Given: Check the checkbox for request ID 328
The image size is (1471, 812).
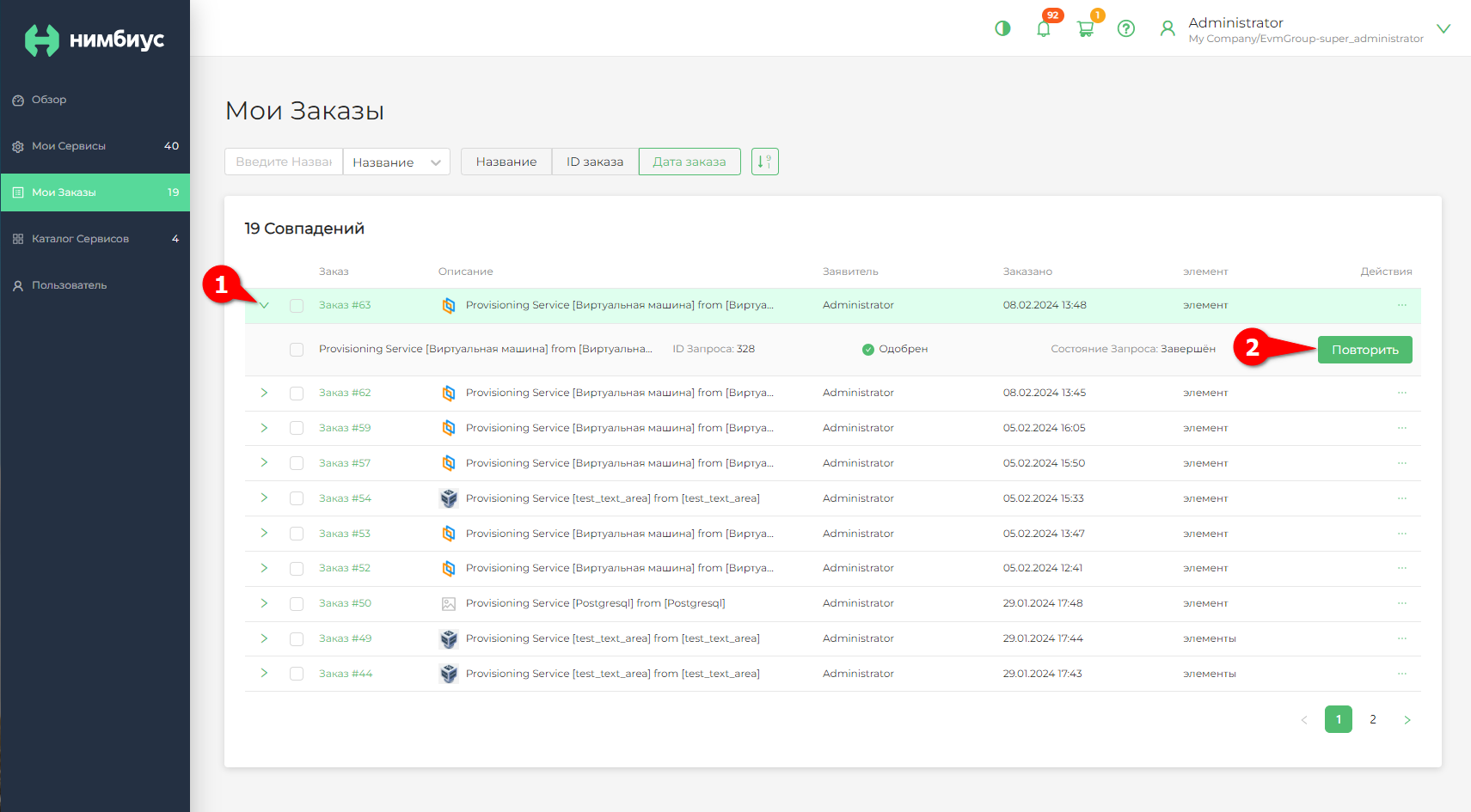Looking at the screenshot, I should tap(297, 350).
